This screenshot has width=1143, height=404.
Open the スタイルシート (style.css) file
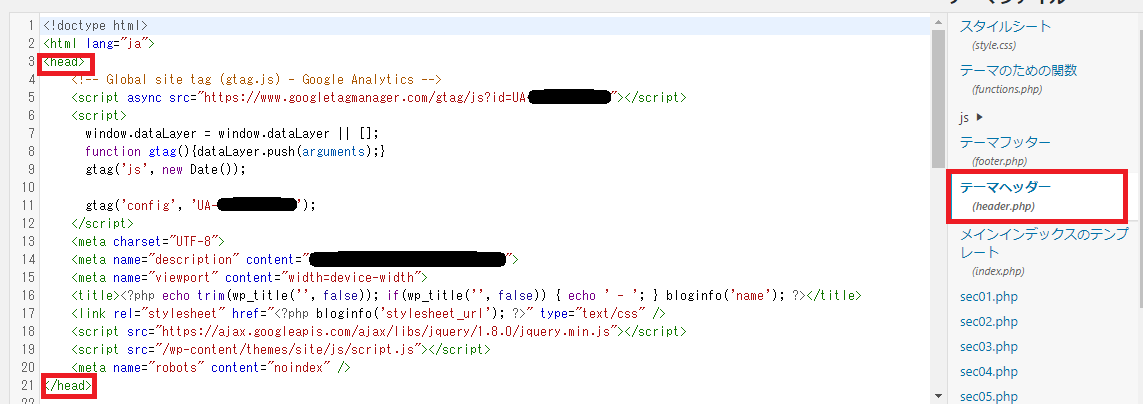(x=1005, y=26)
